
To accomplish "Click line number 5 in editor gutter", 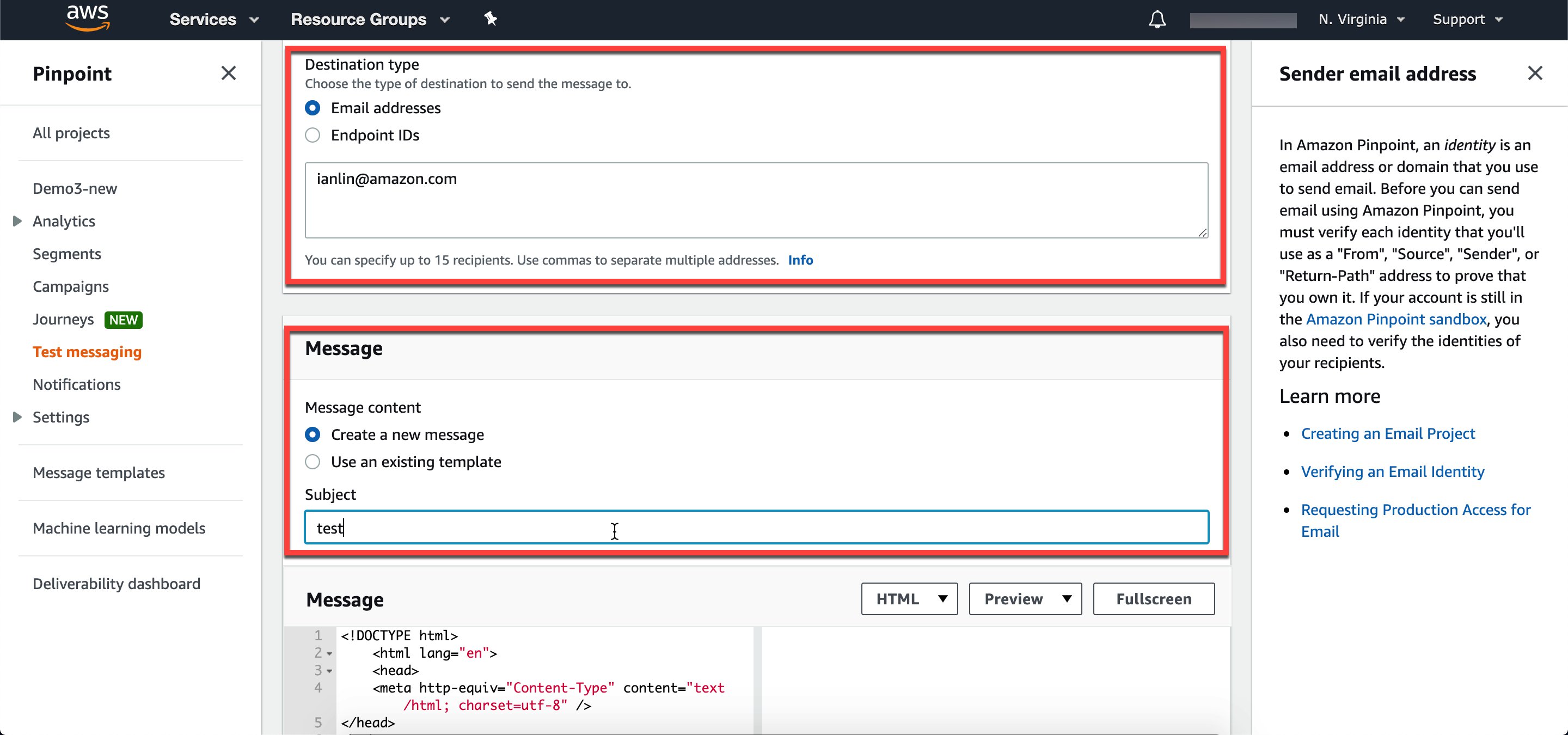I will (318, 722).
